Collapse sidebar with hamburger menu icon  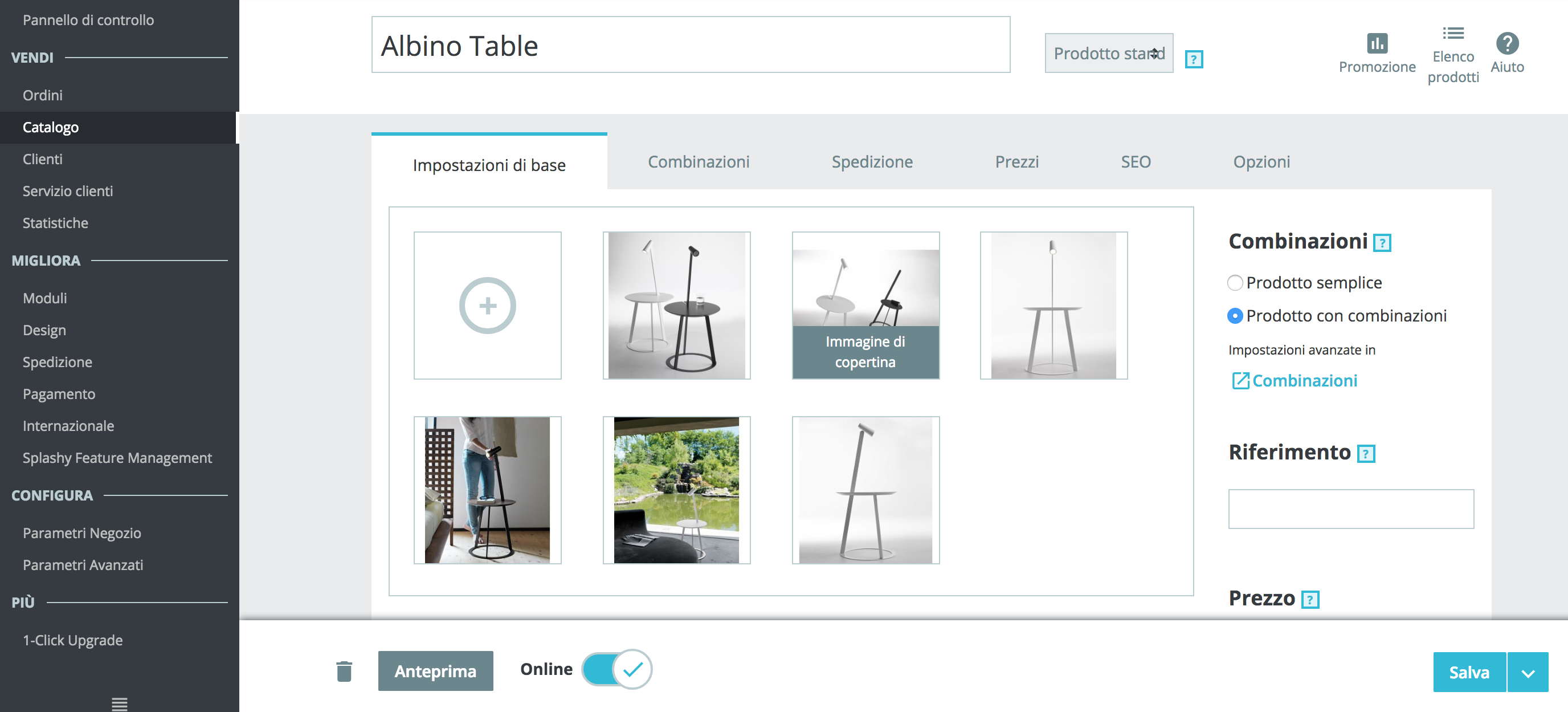click(x=119, y=703)
